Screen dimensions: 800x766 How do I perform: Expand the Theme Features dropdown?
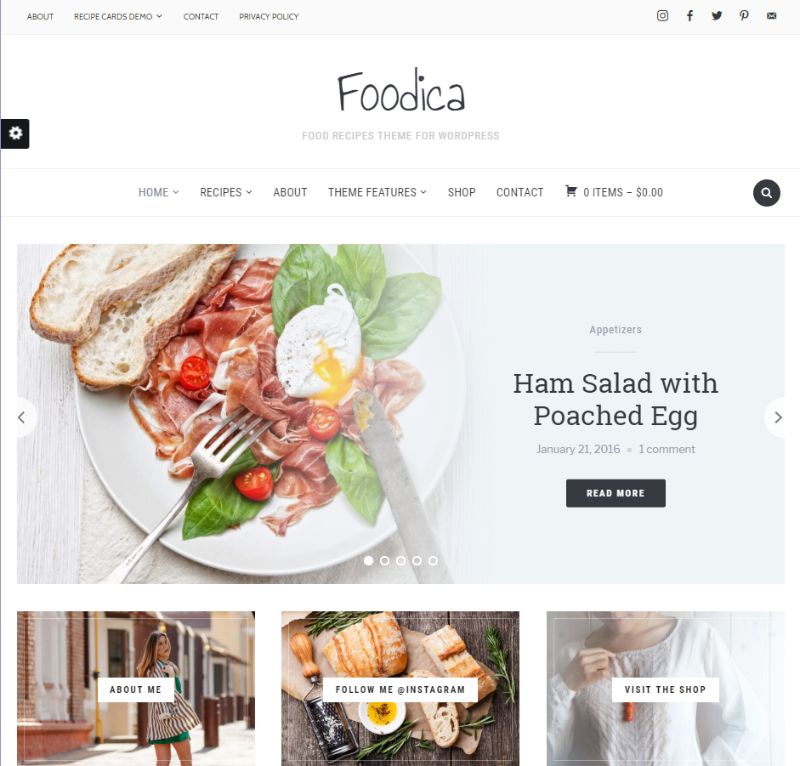click(x=377, y=192)
